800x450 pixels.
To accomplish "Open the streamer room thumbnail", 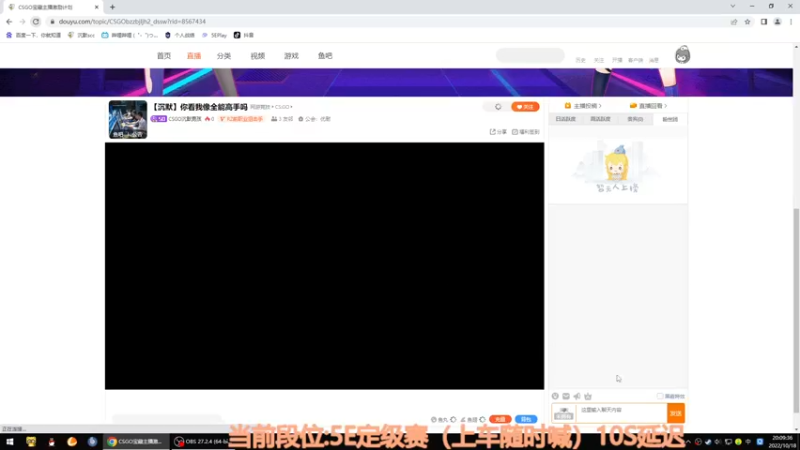I will coord(128,119).
